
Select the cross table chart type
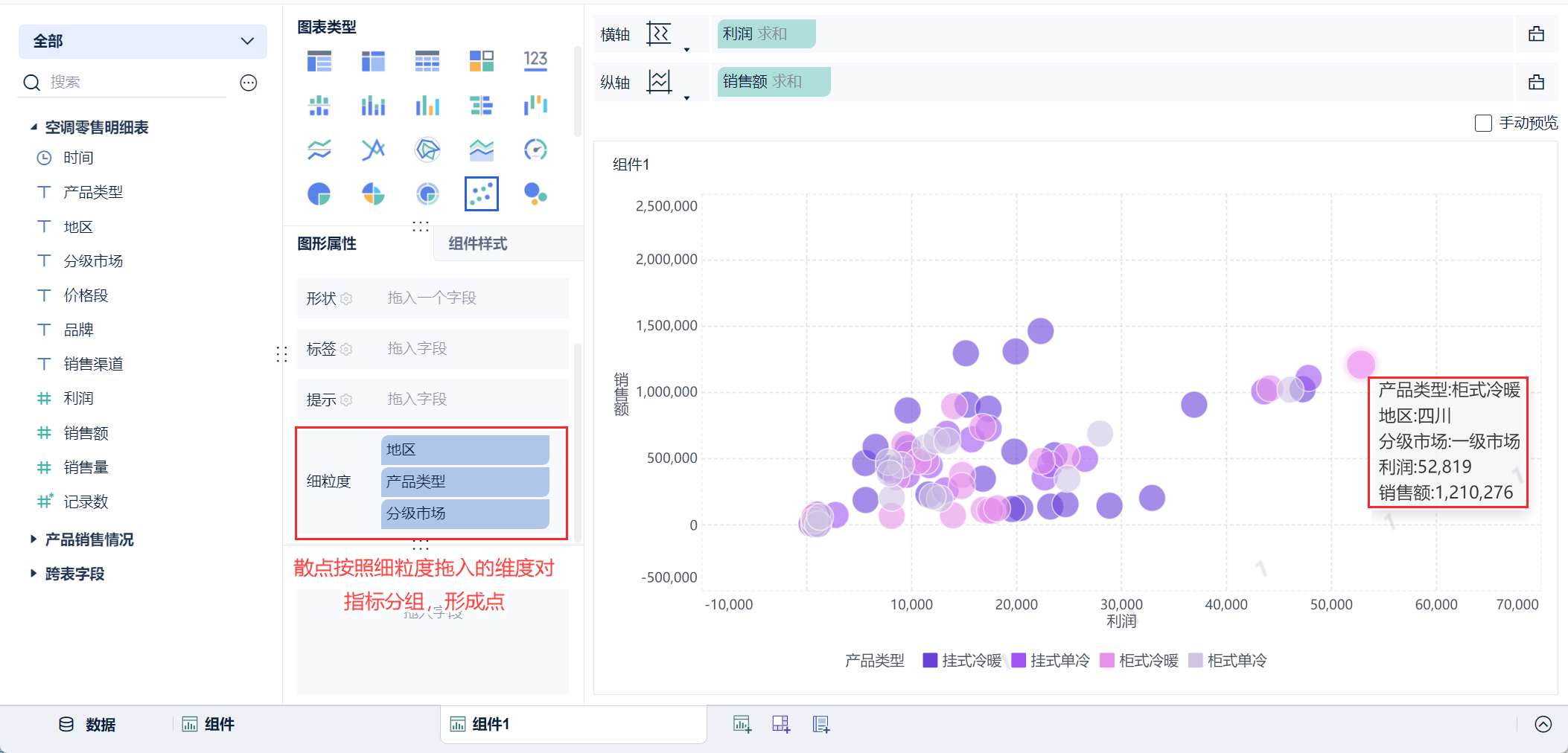pyautogui.click(x=373, y=60)
